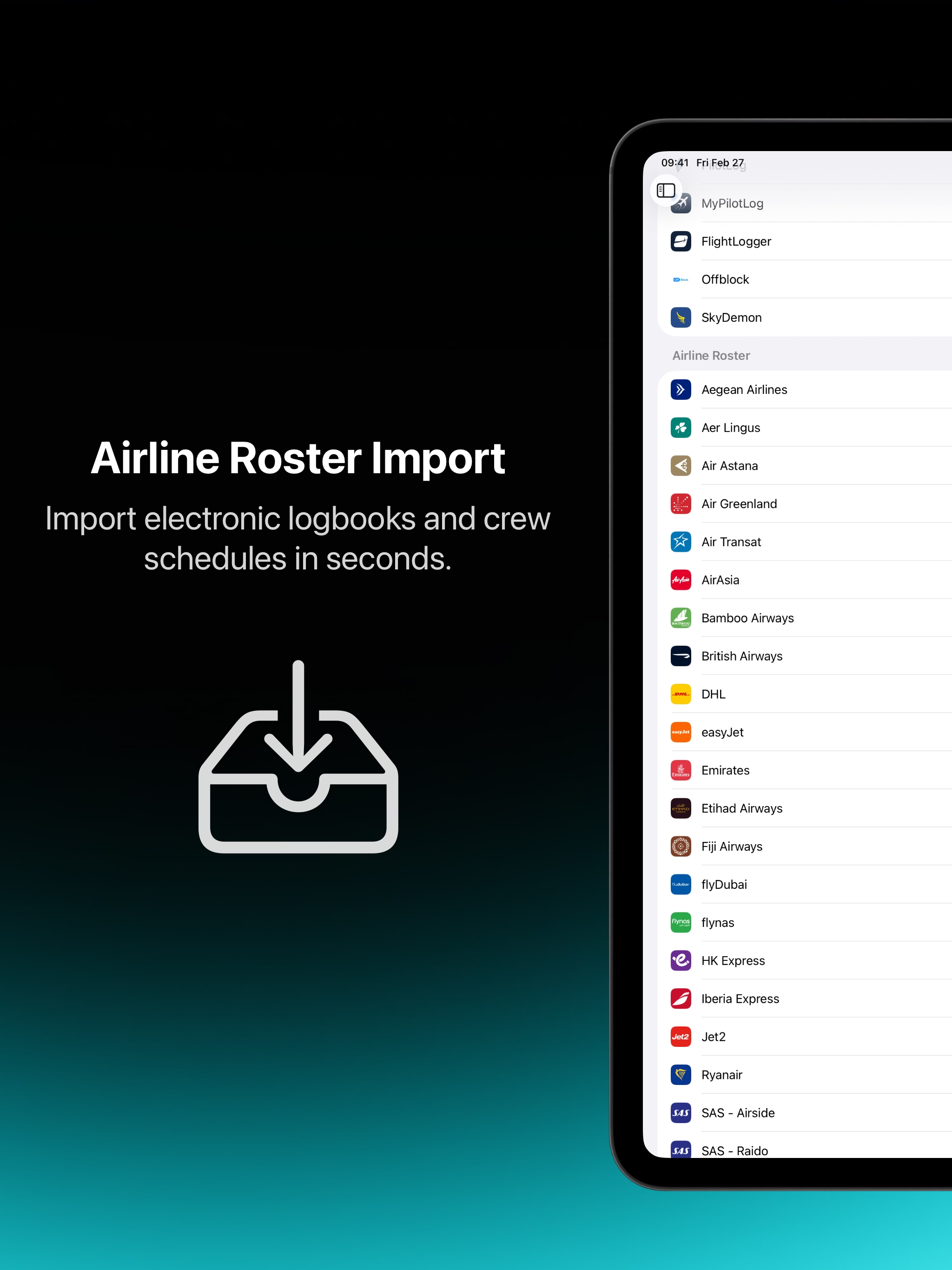Choose the flynas entry
The image size is (952, 1270).
[x=805, y=923]
